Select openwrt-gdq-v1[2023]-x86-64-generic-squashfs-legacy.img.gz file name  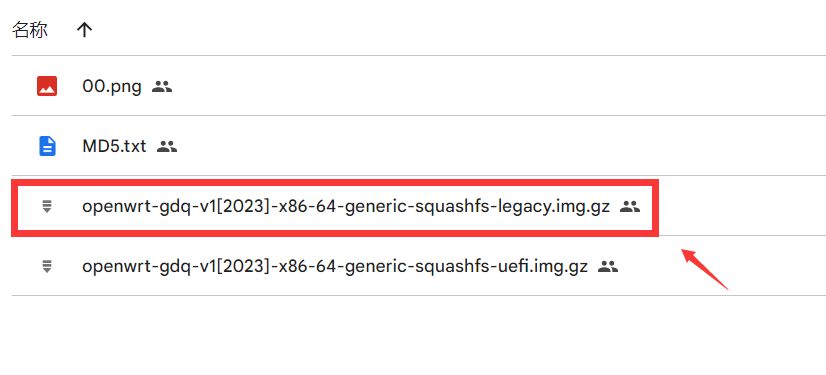(x=346, y=206)
